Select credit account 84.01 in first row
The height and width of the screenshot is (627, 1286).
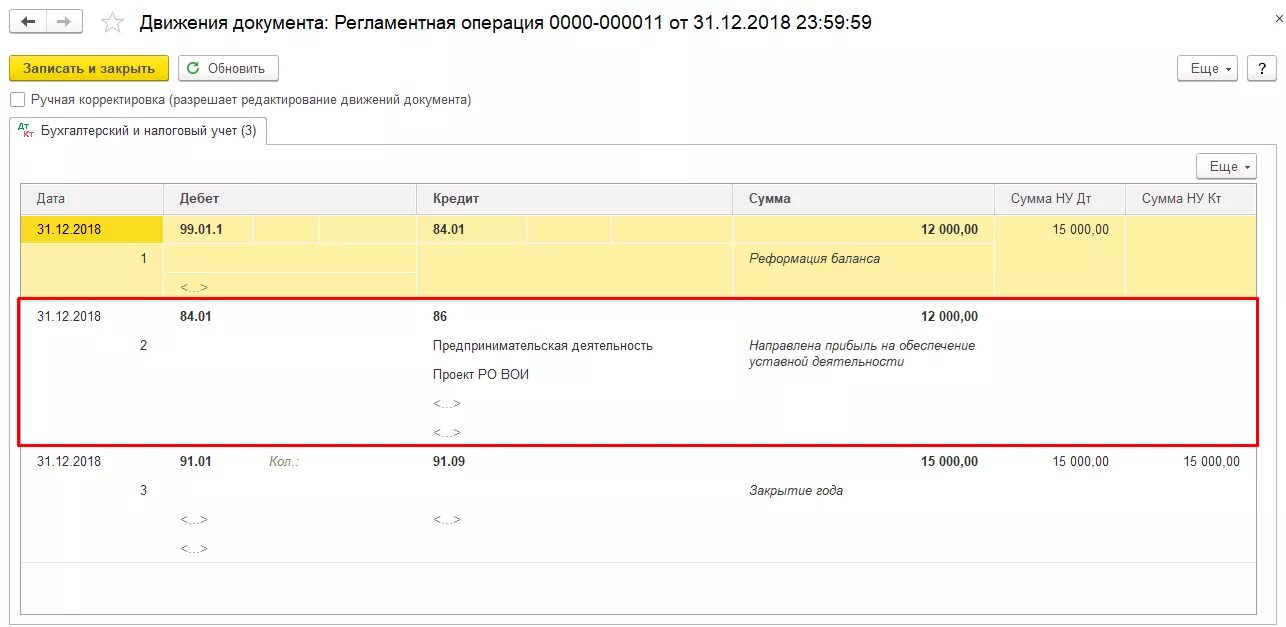click(x=471, y=230)
